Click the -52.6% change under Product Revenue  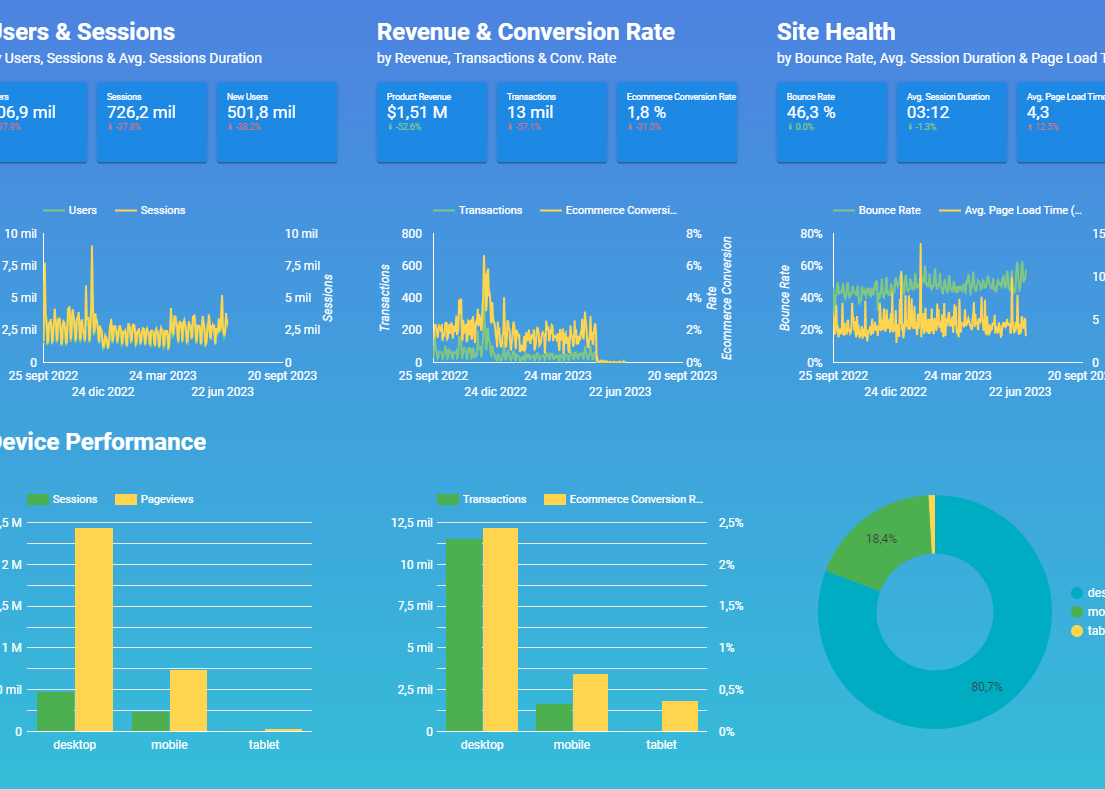click(405, 127)
